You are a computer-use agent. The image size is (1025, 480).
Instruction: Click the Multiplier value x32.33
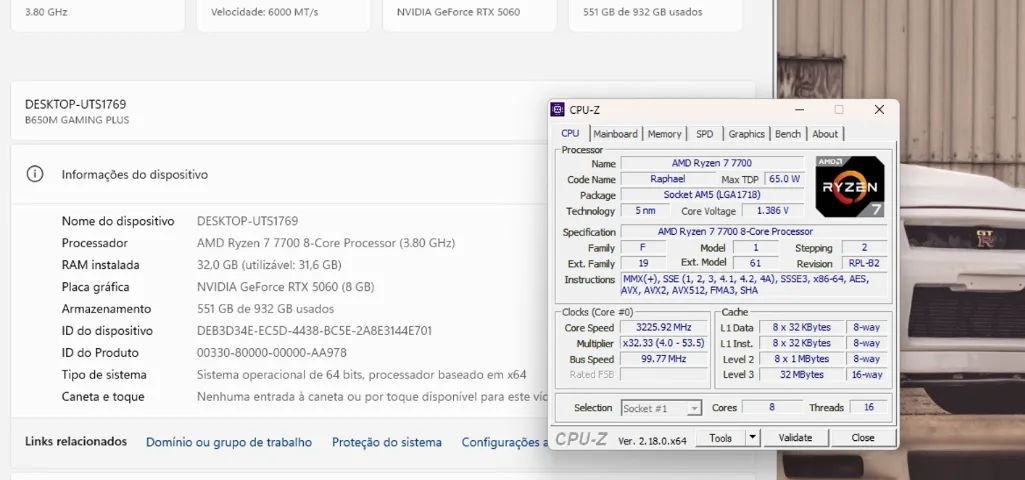click(664, 343)
